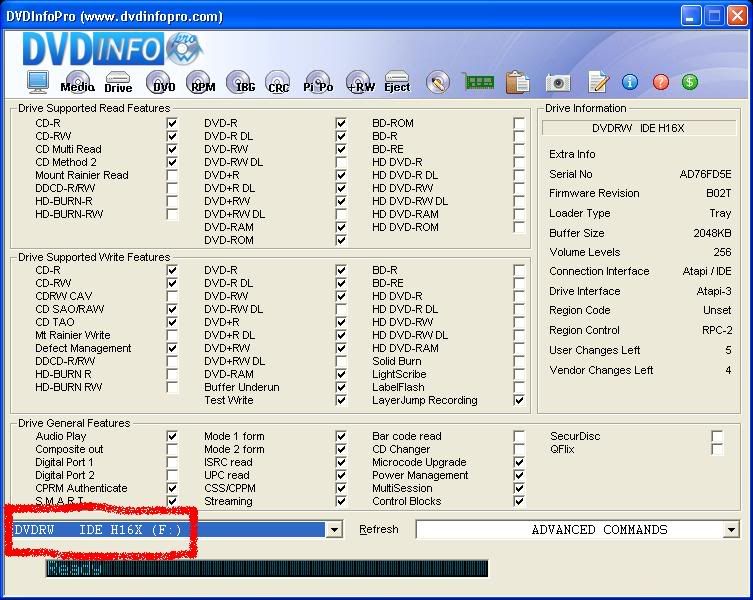This screenshot has height=600, width=753.
Task: Click the Refresh button
Action: (379, 529)
